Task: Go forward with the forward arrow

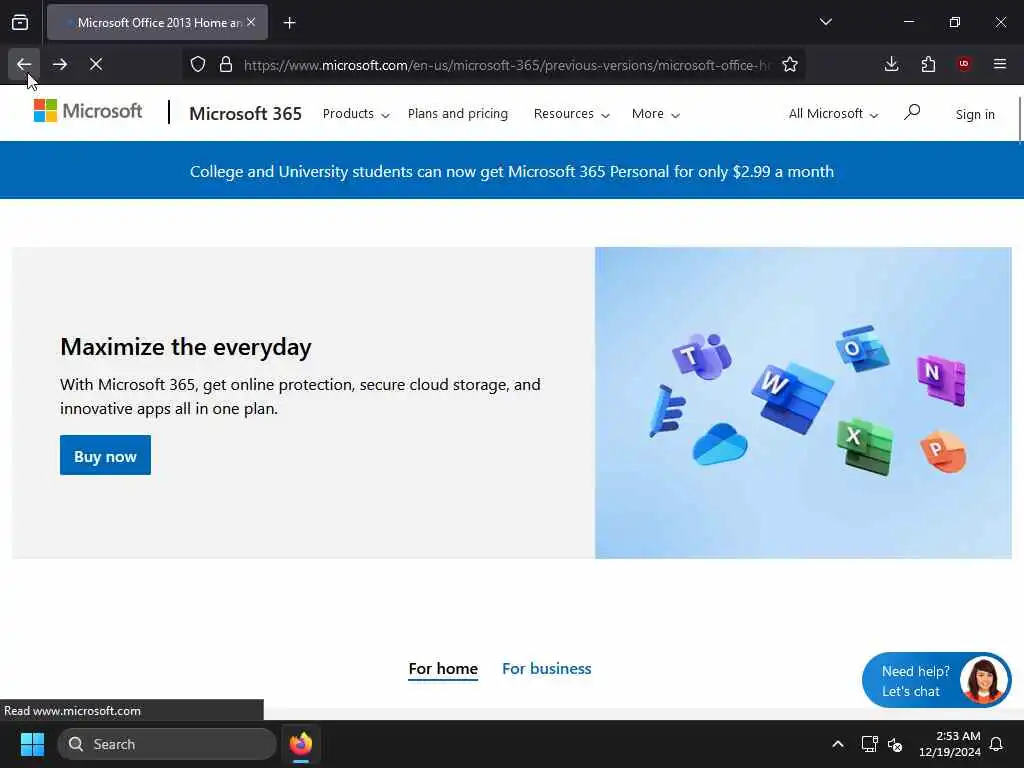Action: click(60, 64)
